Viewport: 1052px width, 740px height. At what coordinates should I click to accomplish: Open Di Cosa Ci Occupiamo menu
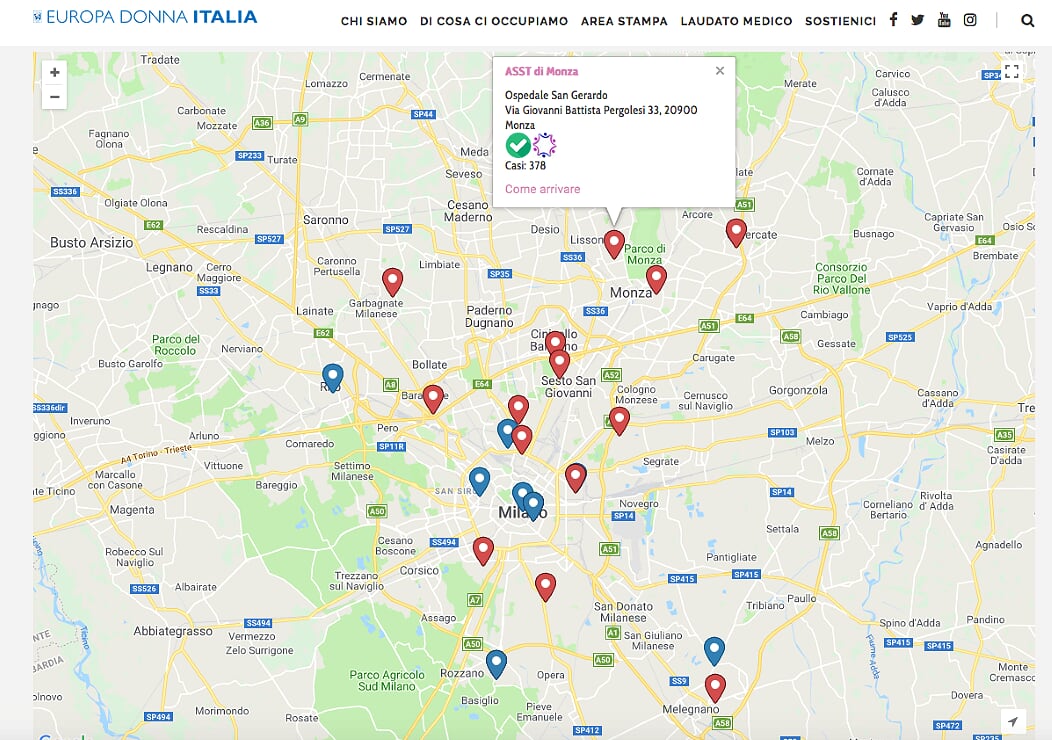pos(494,21)
